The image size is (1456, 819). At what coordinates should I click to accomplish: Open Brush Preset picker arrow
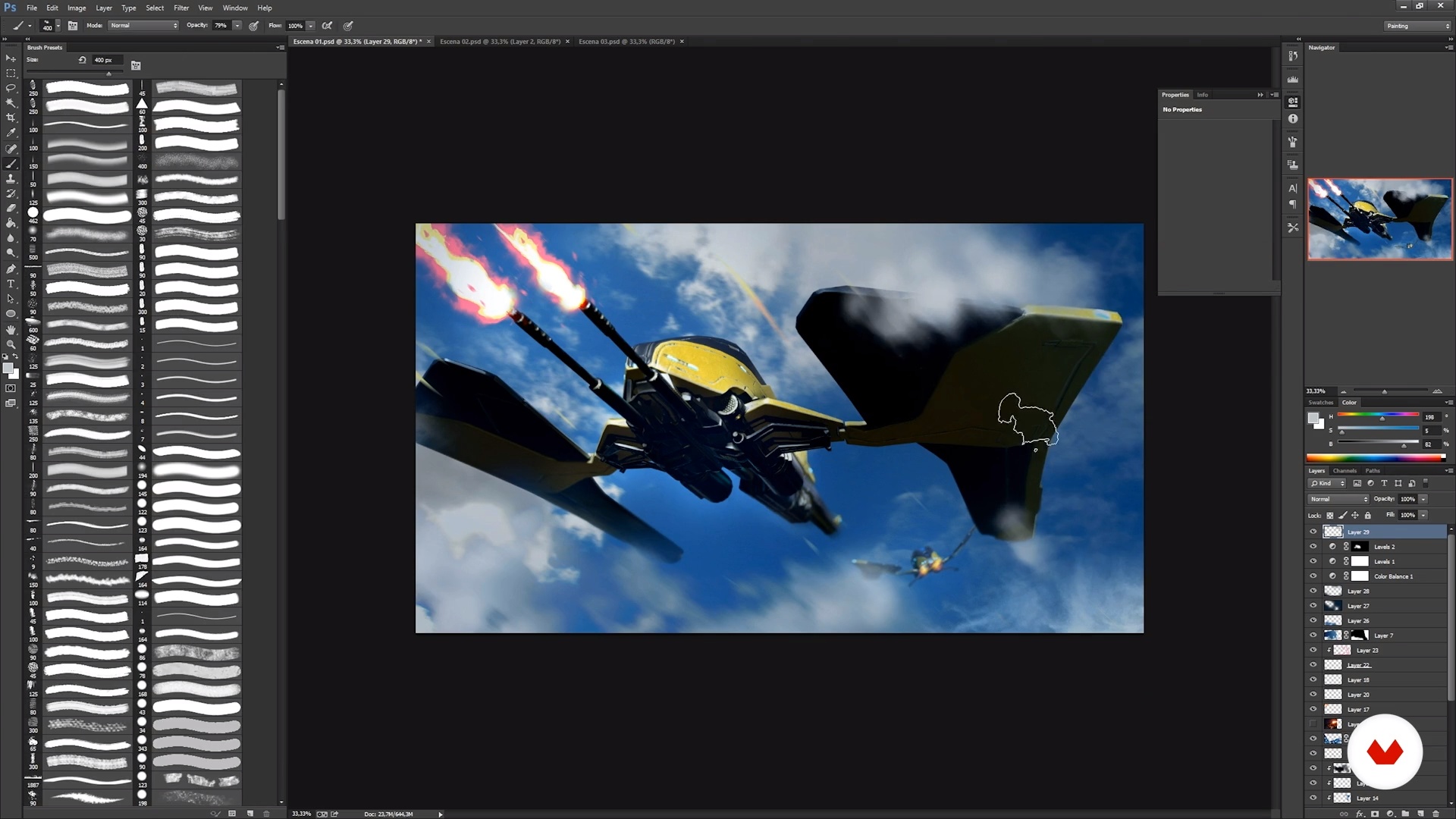(x=58, y=25)
